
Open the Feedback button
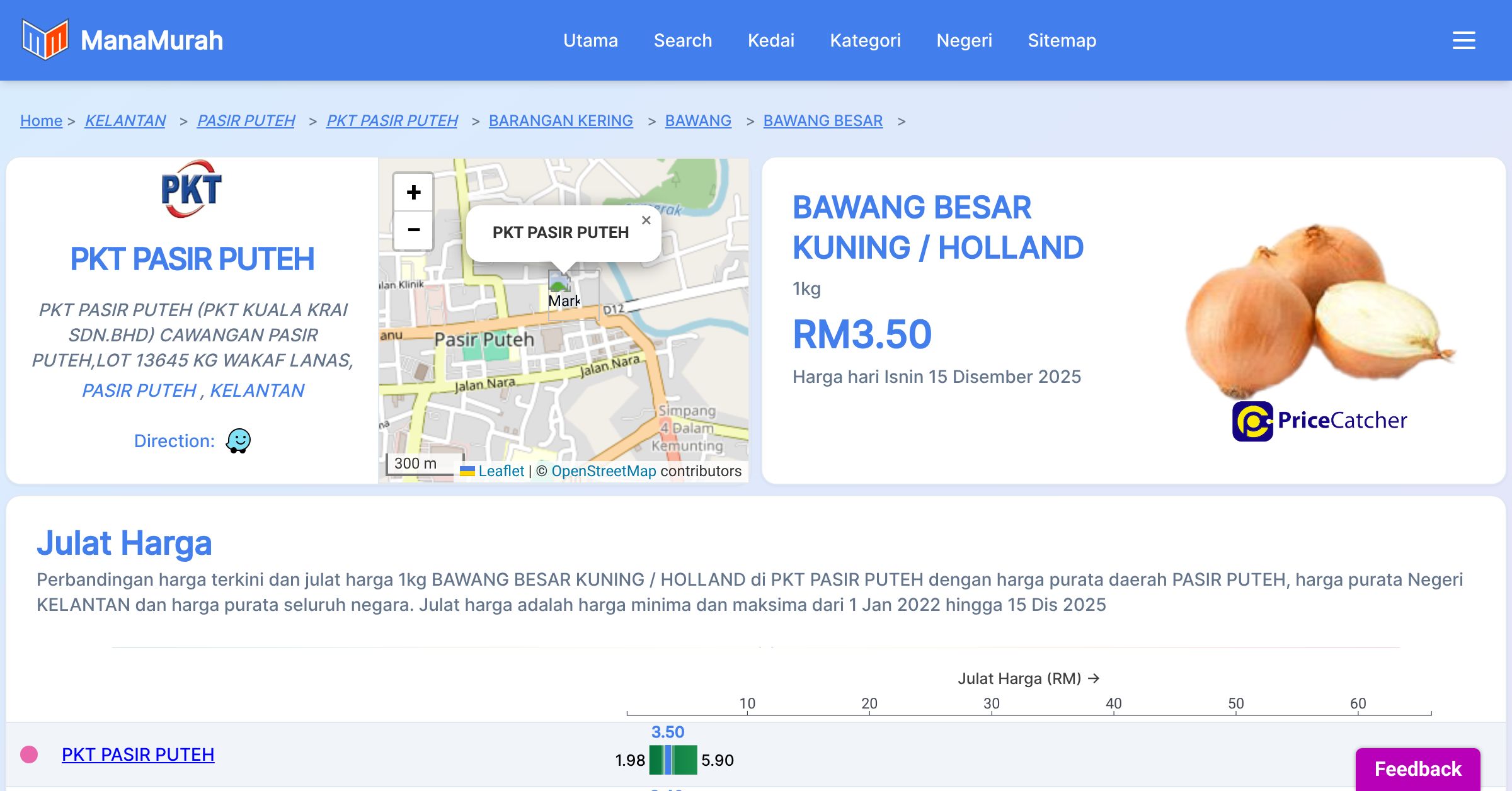coord(1417,768)
